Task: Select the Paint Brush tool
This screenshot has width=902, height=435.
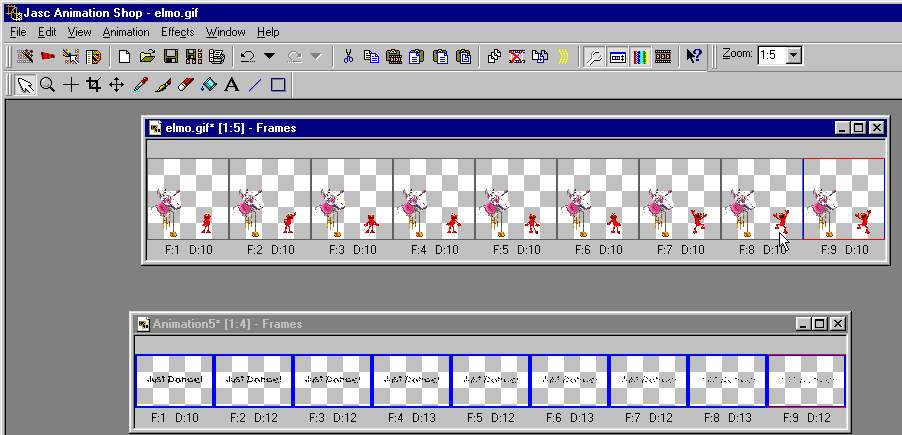Action: pyautogui.click(x=163, y=86)
